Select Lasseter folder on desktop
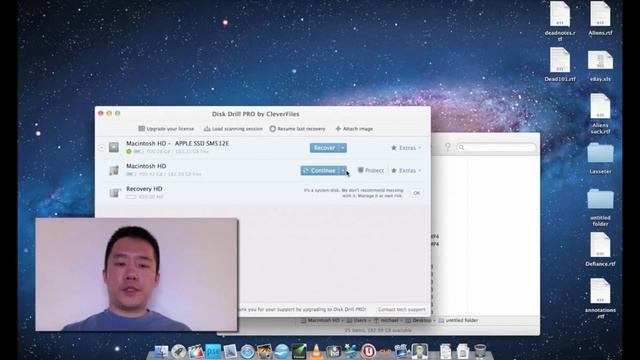This screenshot has width=640, height=360. tap(600, 158)
